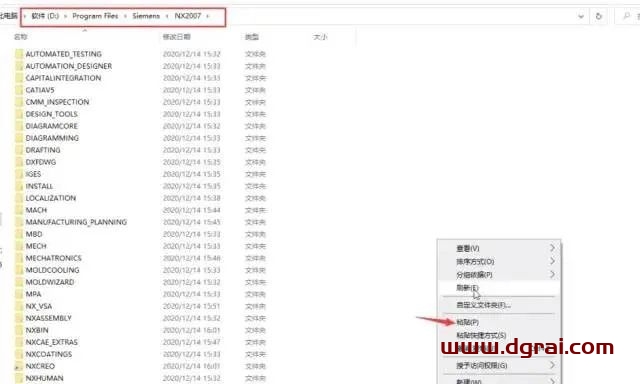This screenshot has width=640, height=384.
Task: Sort by the 名称 column header
Action: (x=20, y=37)
